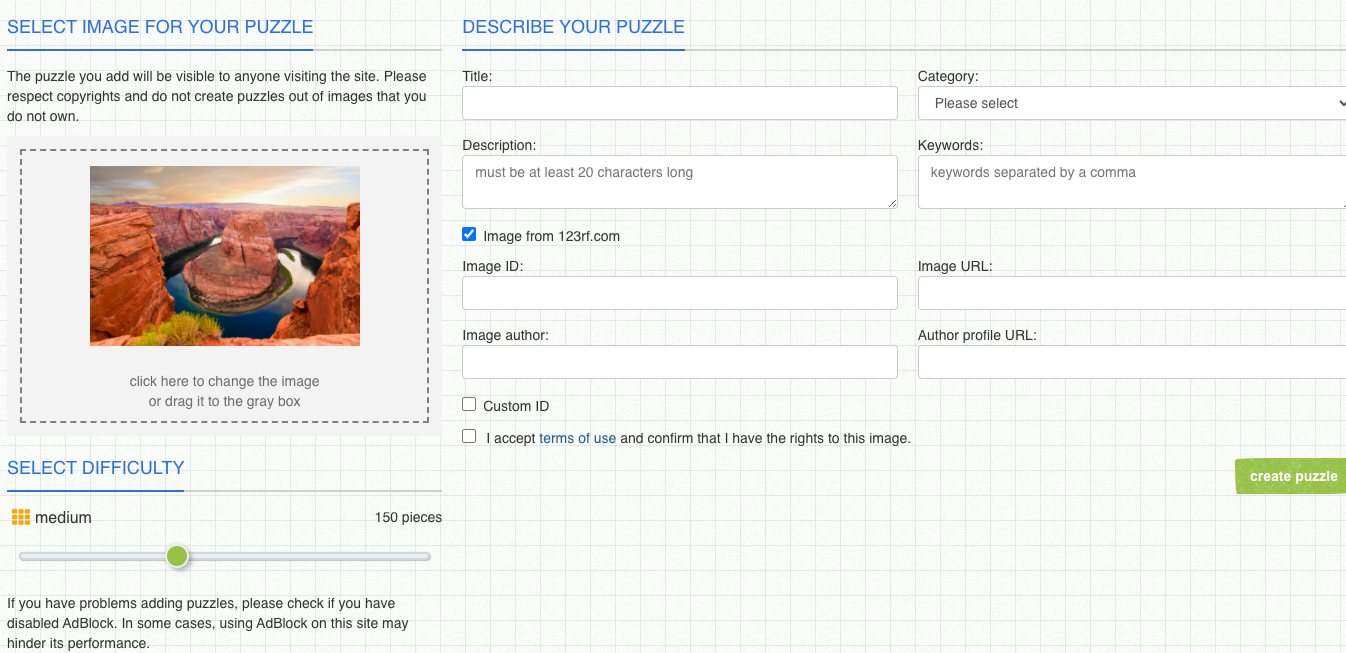
Task: Uncheck "Image from 123rf.com"
Action: 469,234
